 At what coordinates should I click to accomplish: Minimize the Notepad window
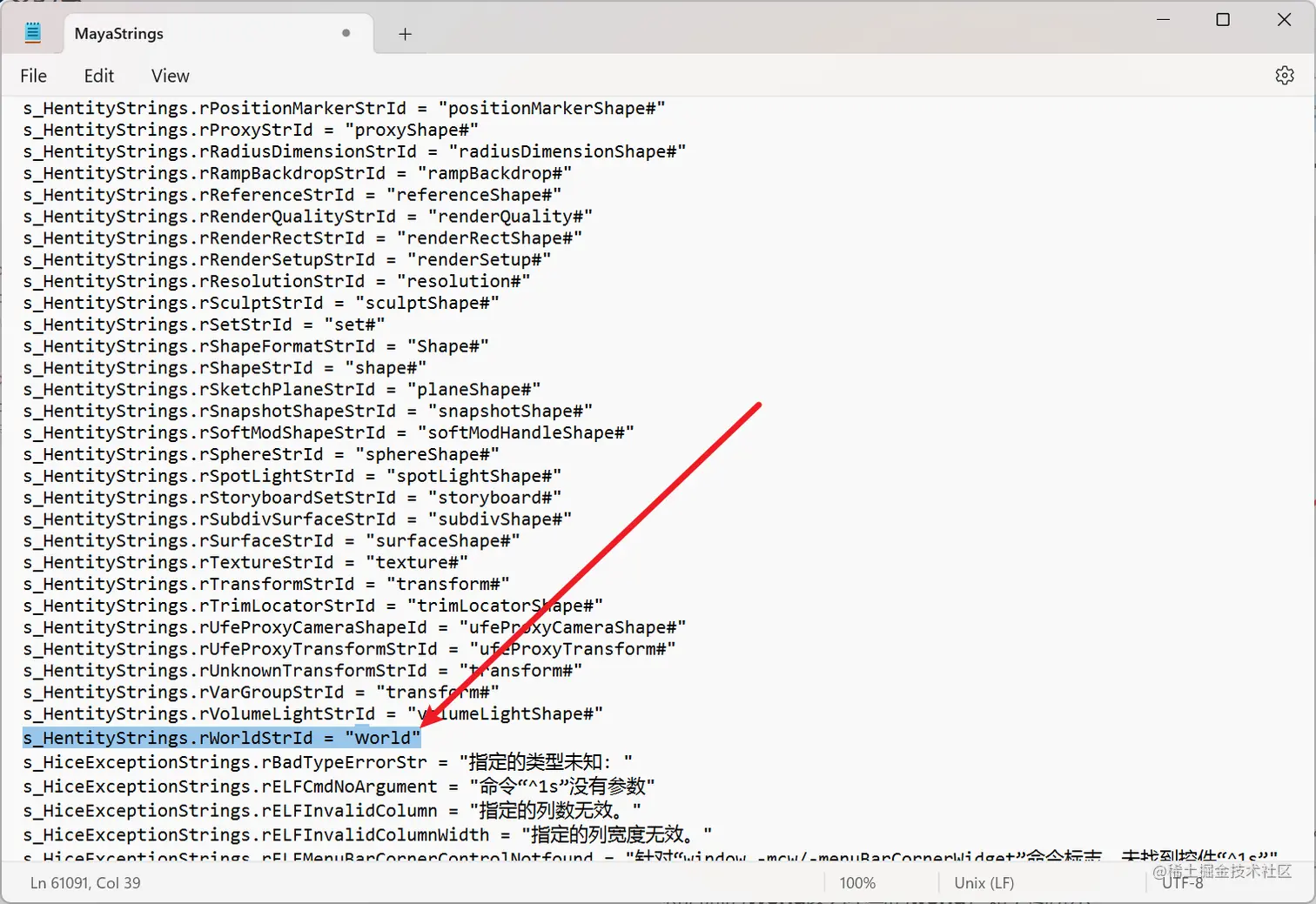[x=1163, y=19]
